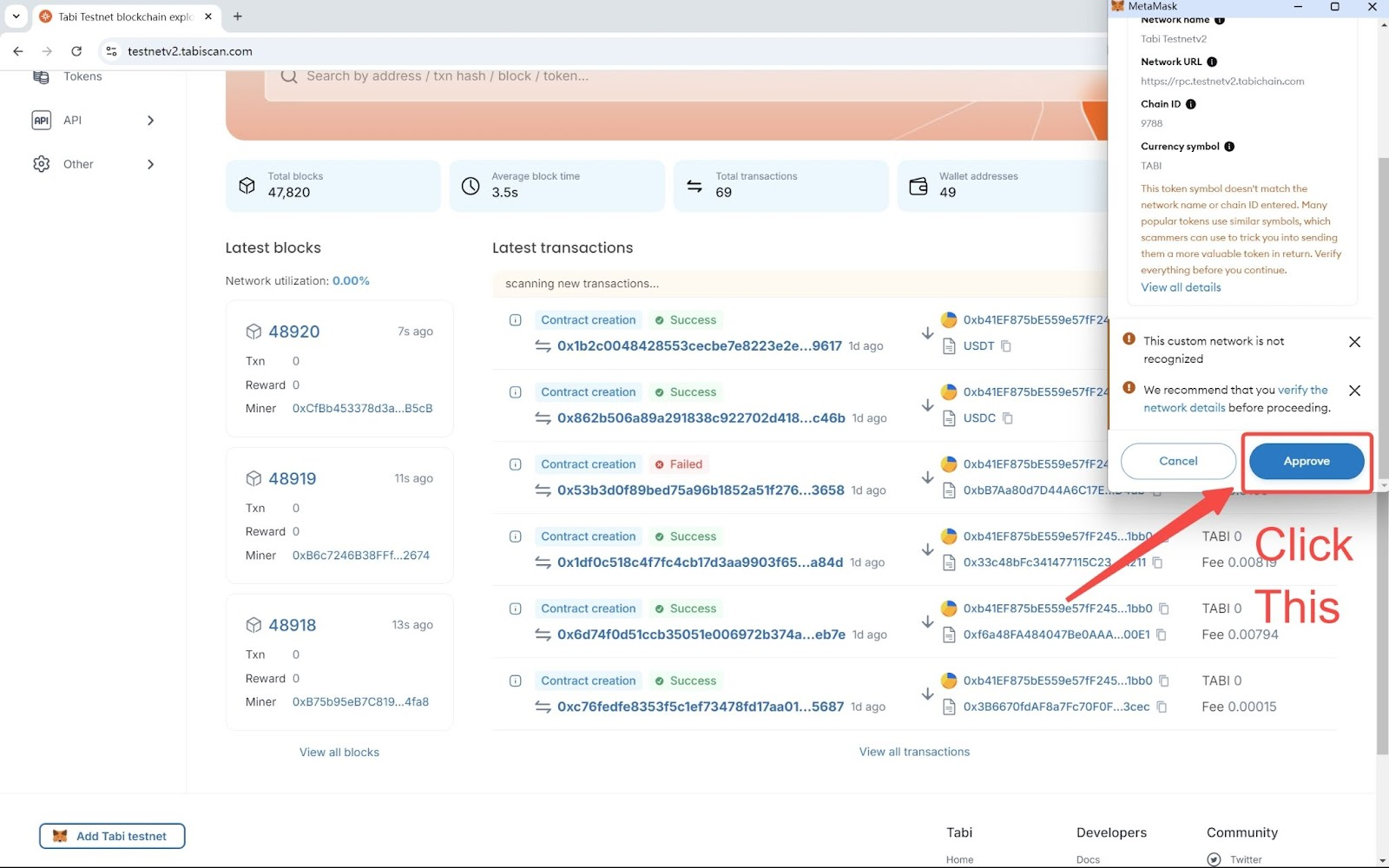Click the search field for address or txn hash
The image size is (1389, 868).
686,76
